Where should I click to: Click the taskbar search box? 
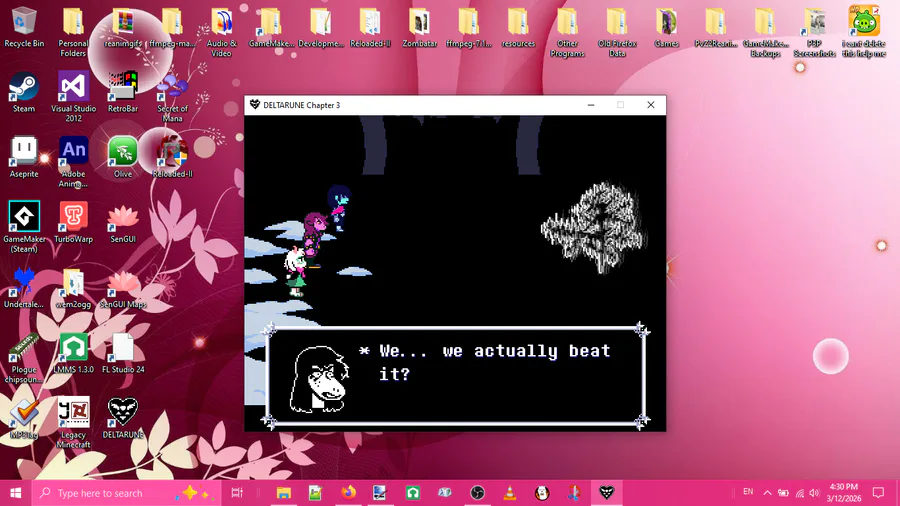[126, 493]
